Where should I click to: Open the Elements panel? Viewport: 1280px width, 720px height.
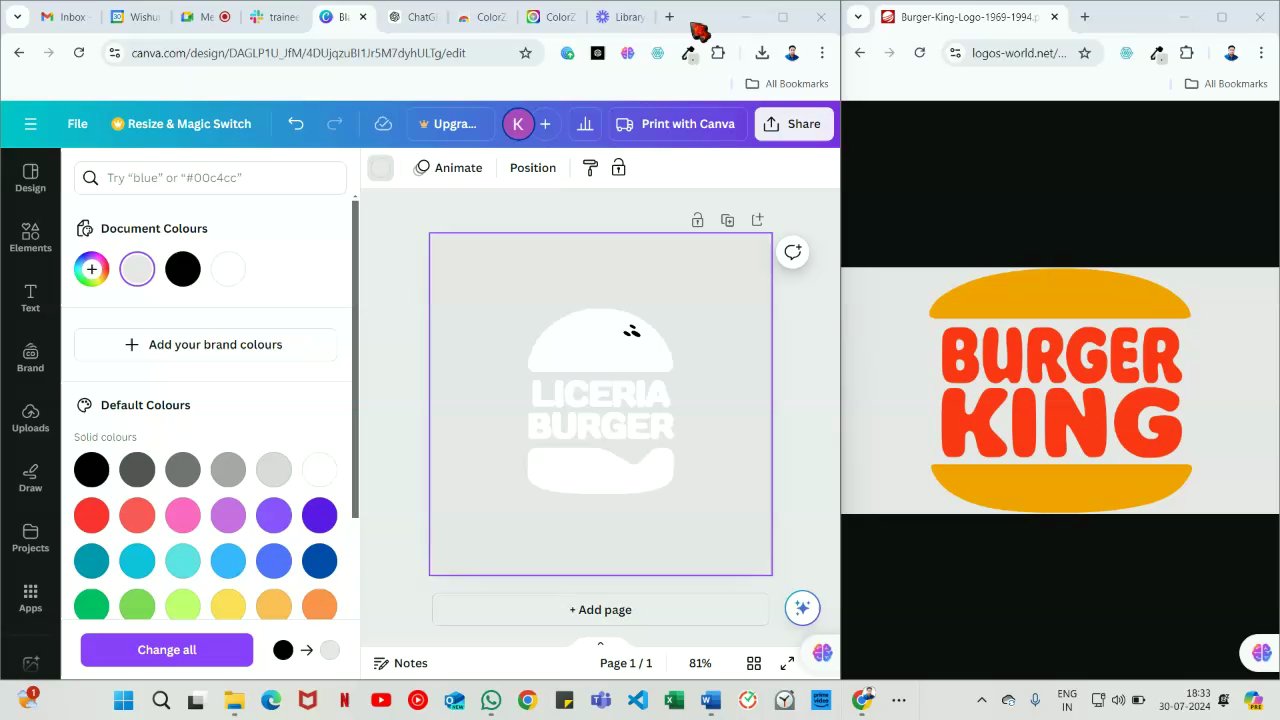(x=30, y=238)
